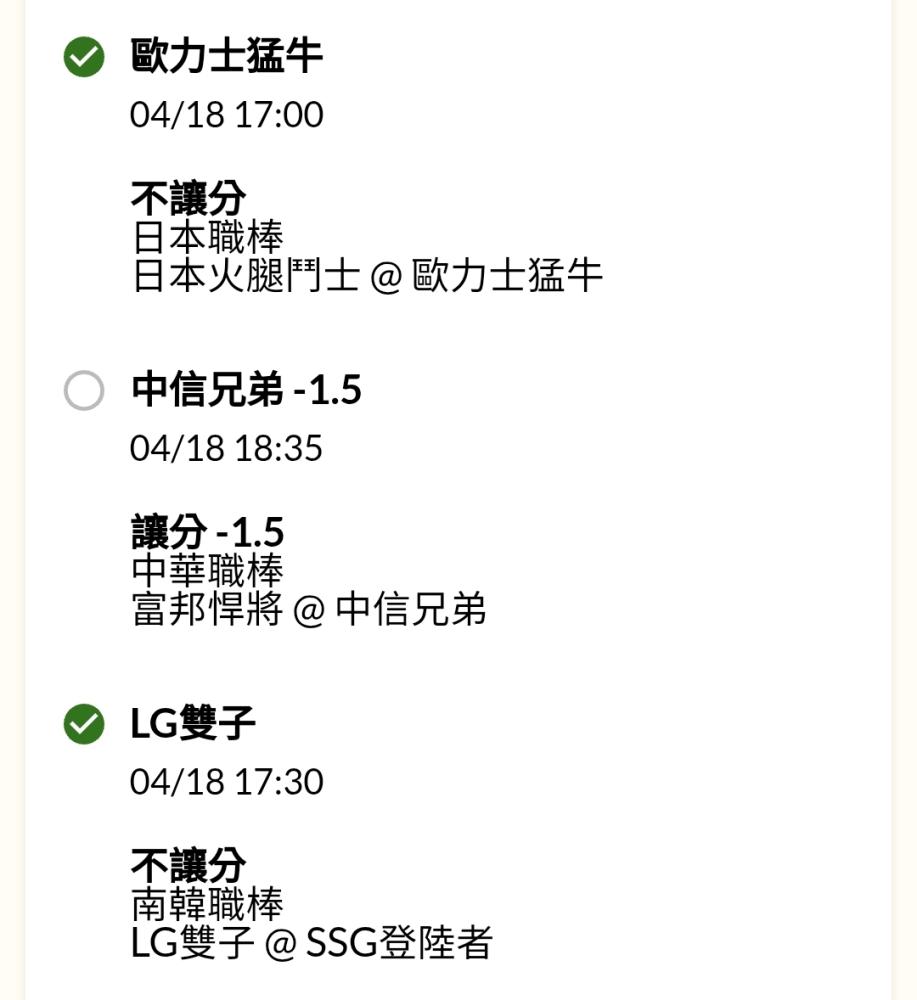
Task: Click the 南韓職棒 league name
Action: [207, 904]
